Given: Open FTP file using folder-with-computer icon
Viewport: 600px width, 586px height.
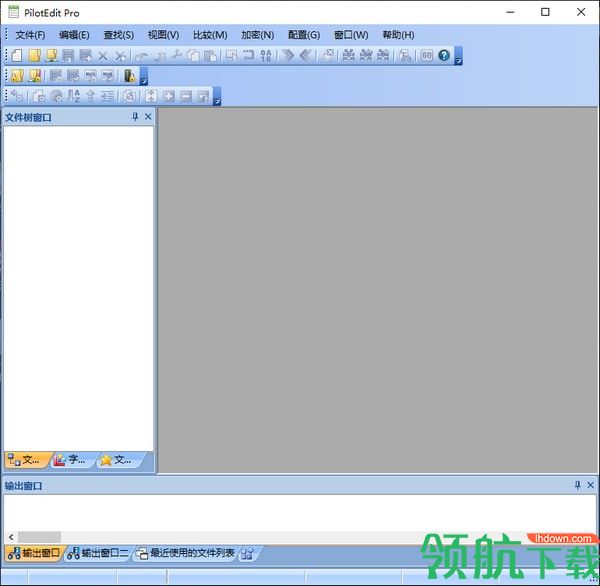Looking at the screenshot, I should [51, 56].
